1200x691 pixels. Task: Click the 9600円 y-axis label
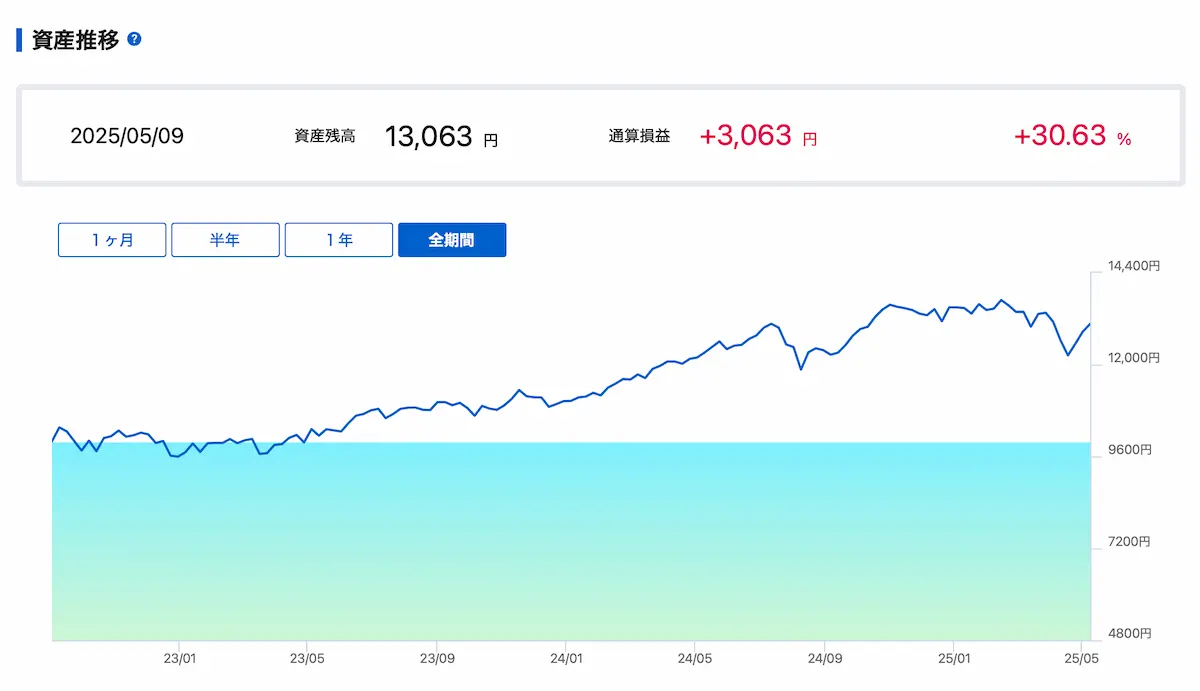click(x=1129, y=450)
